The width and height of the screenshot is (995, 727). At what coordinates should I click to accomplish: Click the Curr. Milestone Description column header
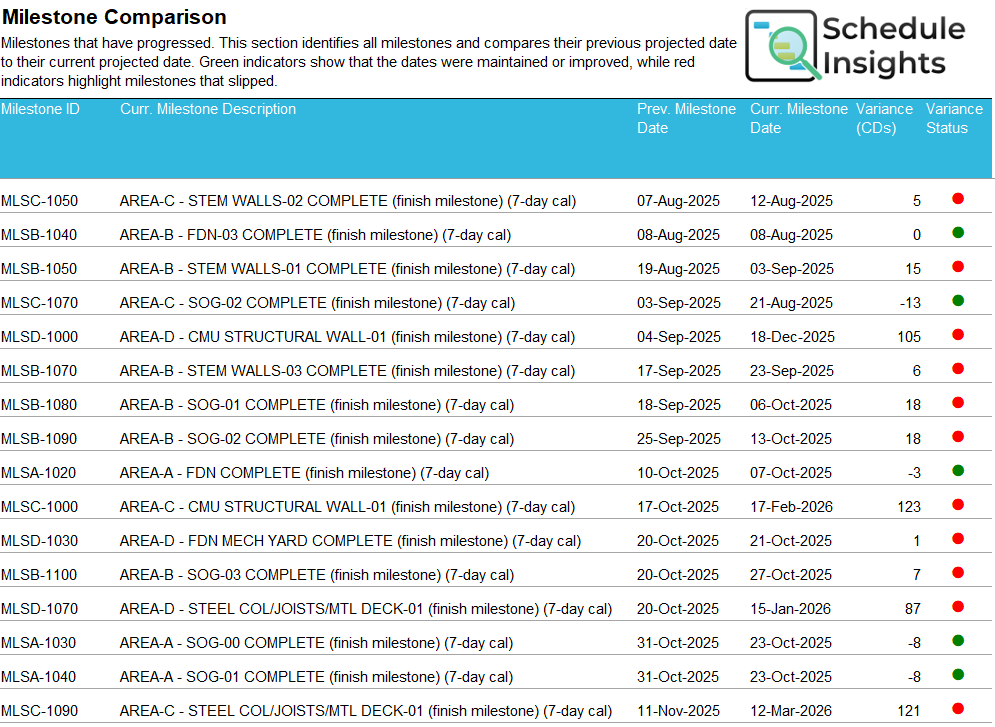click(208, 109)
